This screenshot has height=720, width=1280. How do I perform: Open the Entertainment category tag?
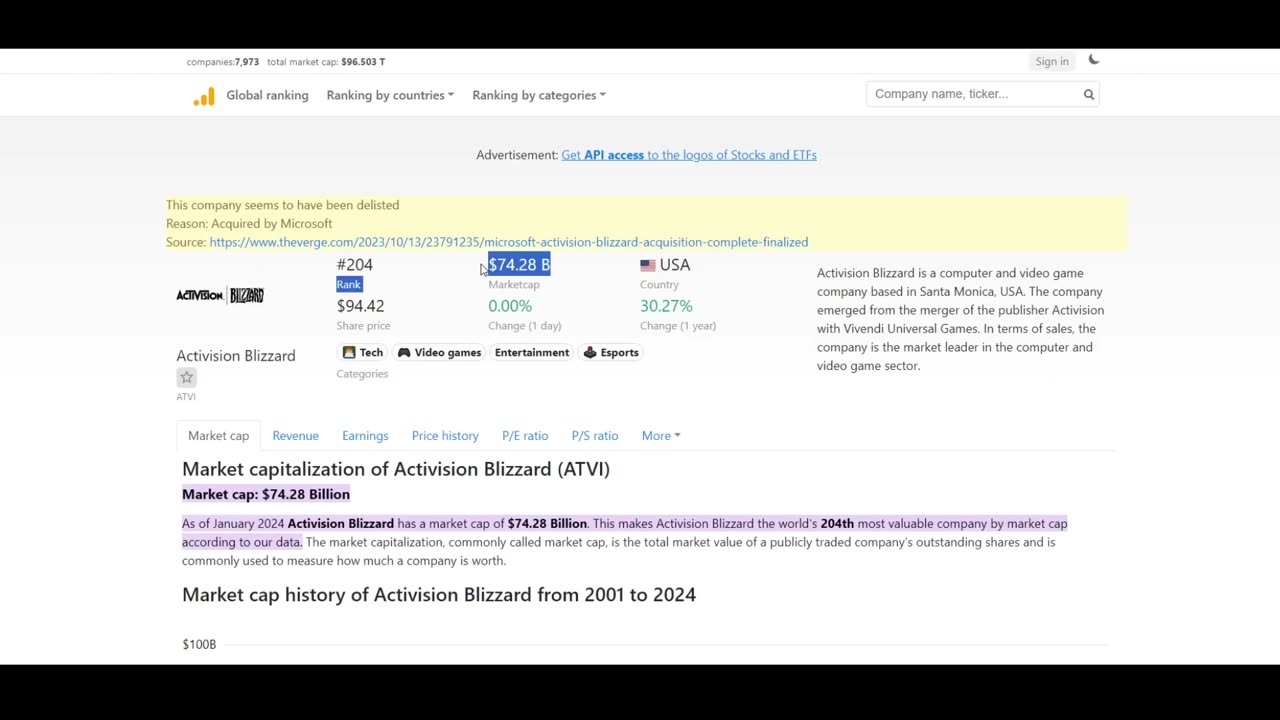pyautogui.click(x=532, y=352)
